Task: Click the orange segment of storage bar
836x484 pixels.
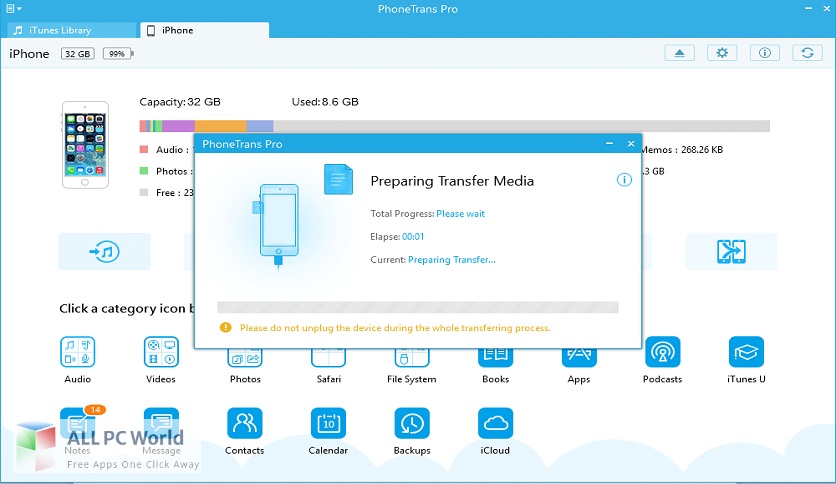Action: tap(220, 126)
